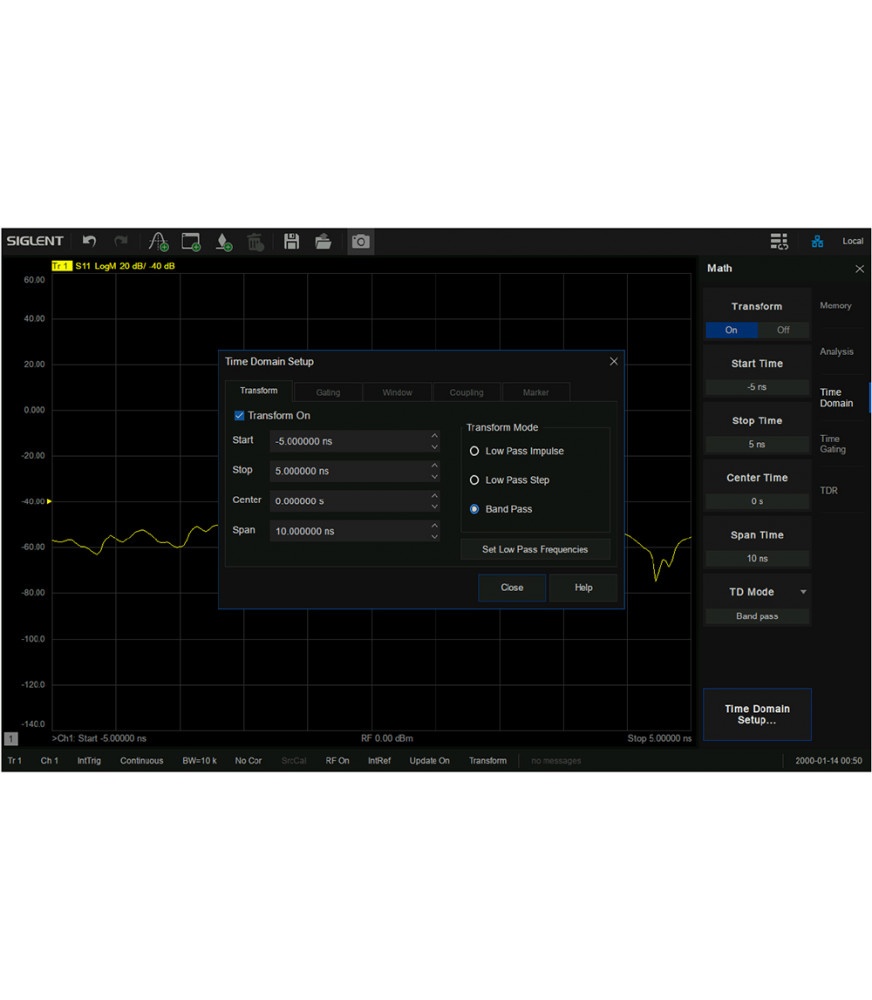Image resolution: width=872 pixels, height=1000 pixels.
Task: Increase the Center time value
Action: pyautogui.click(x=434, y=496)
